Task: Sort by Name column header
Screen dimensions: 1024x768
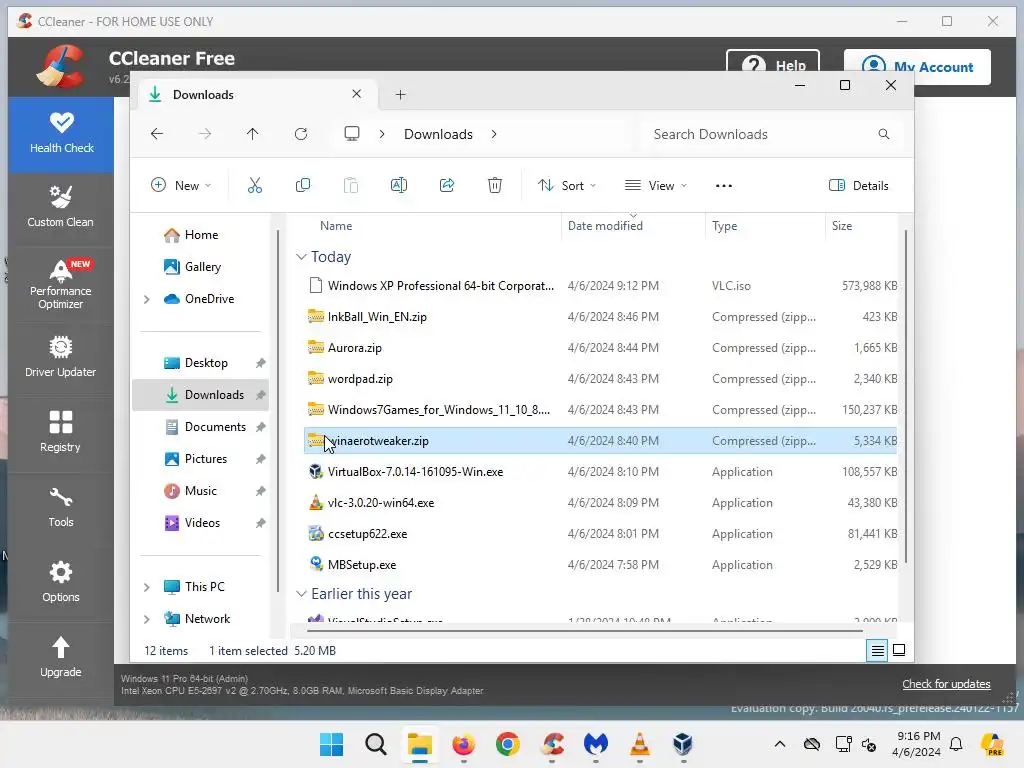Action: coord(336,226)
